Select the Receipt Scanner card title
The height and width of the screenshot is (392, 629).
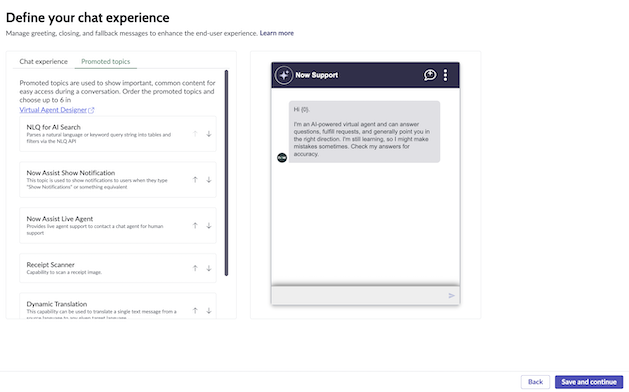[x=51, y=265]
